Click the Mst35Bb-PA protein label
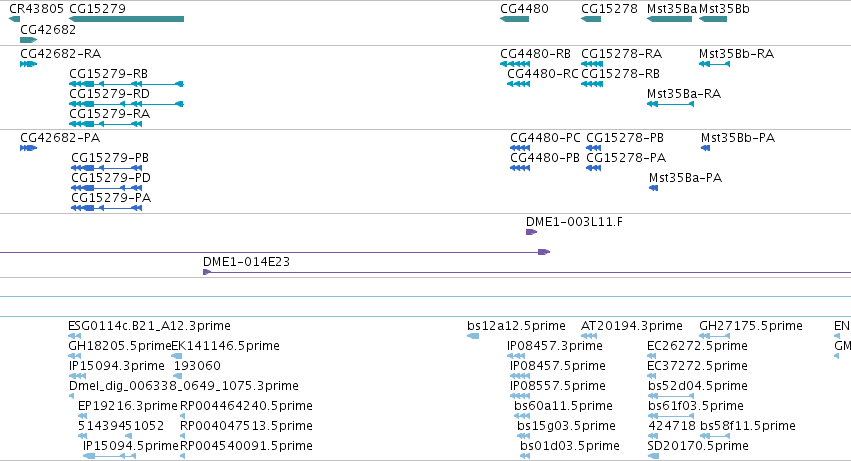Image resolution: width=851 pixels, height=461 pixels. click(x=738, y=138)
